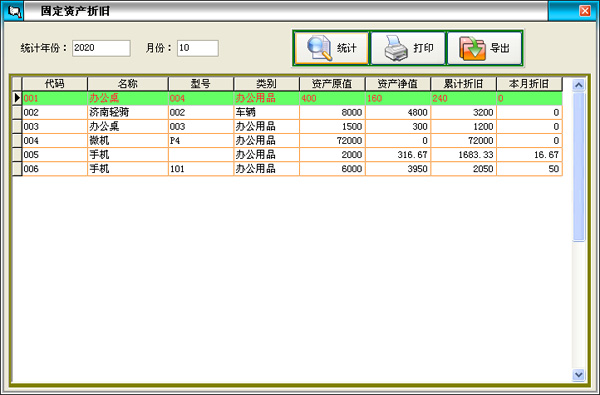Click the 导出 (Export) button
The image size is (600, 395).
(484, 48)
